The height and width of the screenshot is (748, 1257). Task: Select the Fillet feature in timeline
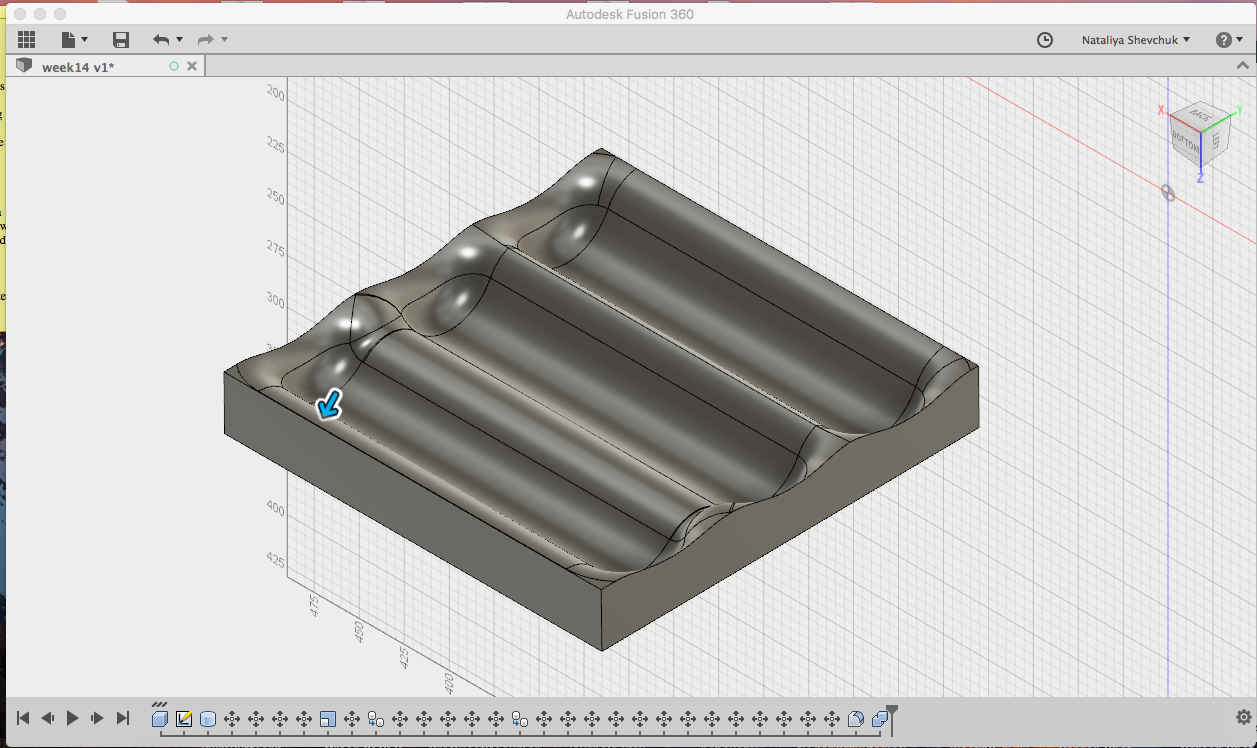pyautogui.click(x=856, y=718)
